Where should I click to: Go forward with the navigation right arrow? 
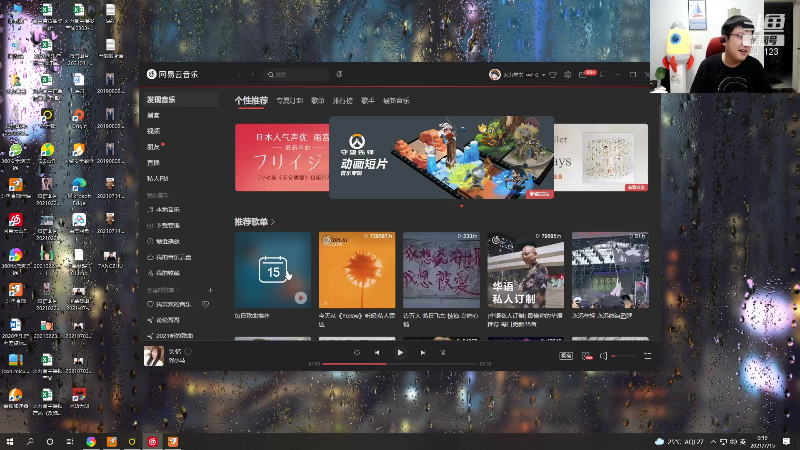tap(253, 74)
